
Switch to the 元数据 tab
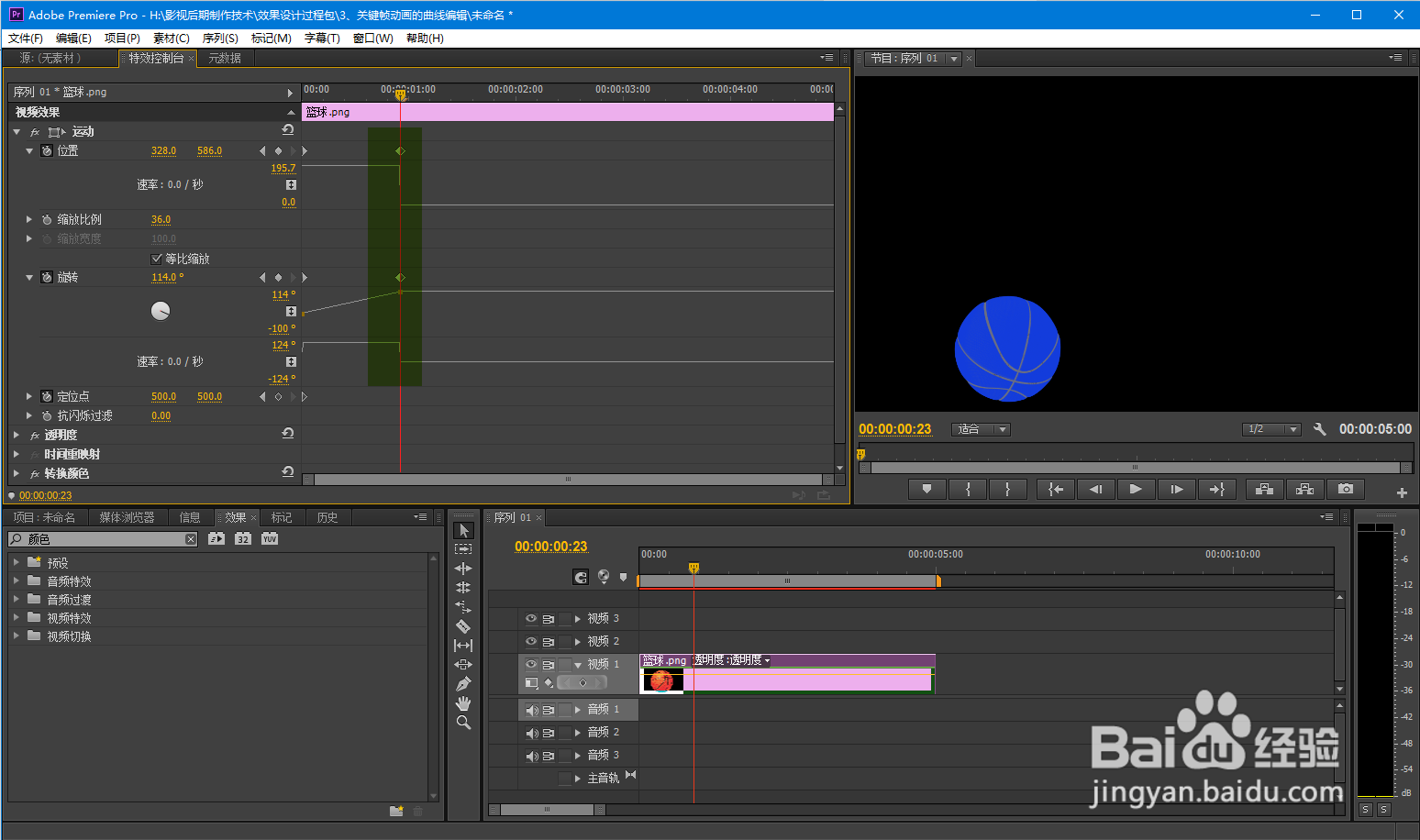[x=225, y=58]
